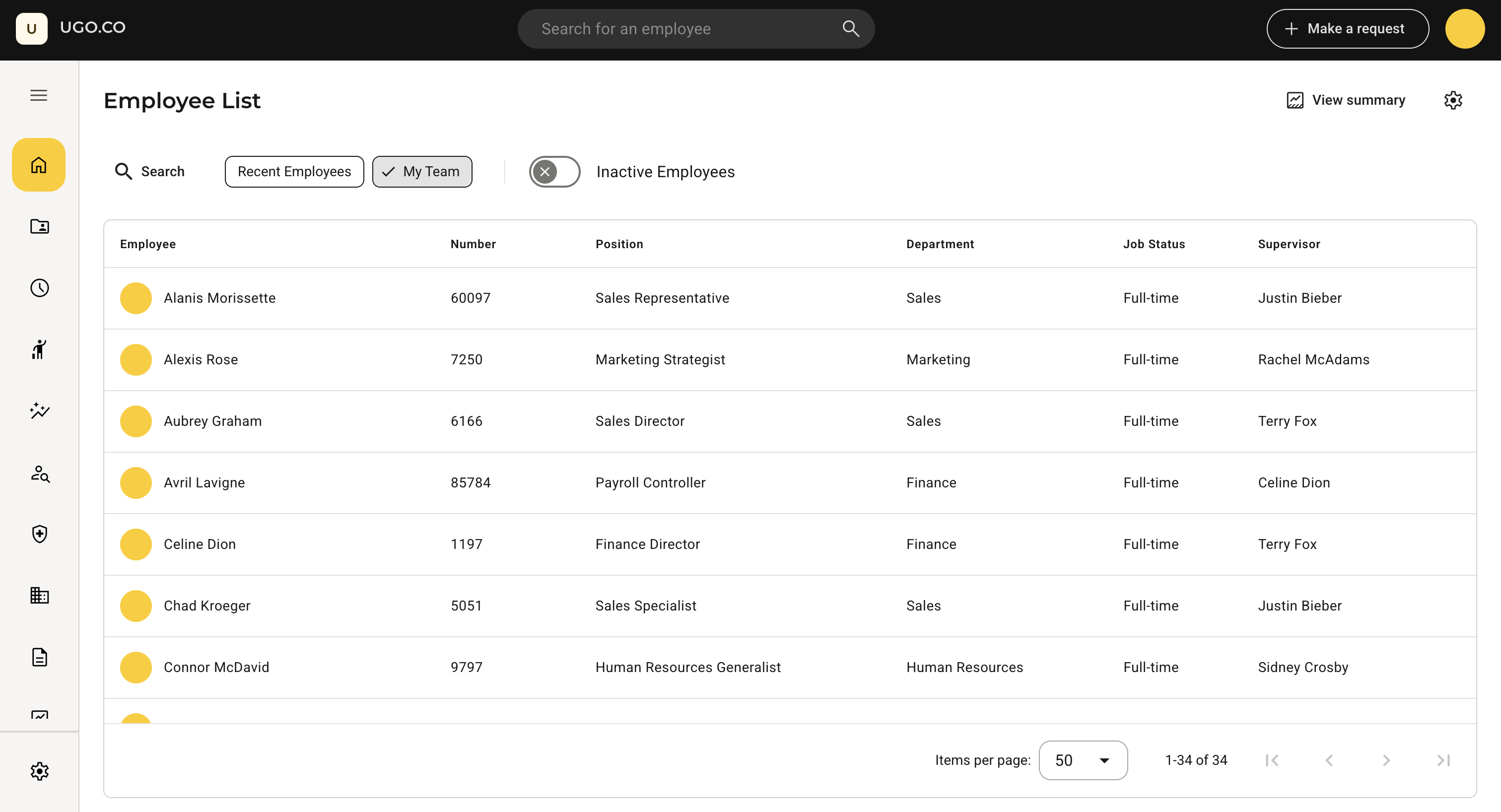Open the items per page dropdown
This screenshot has height=812, width=1501.
(1083, 760)
